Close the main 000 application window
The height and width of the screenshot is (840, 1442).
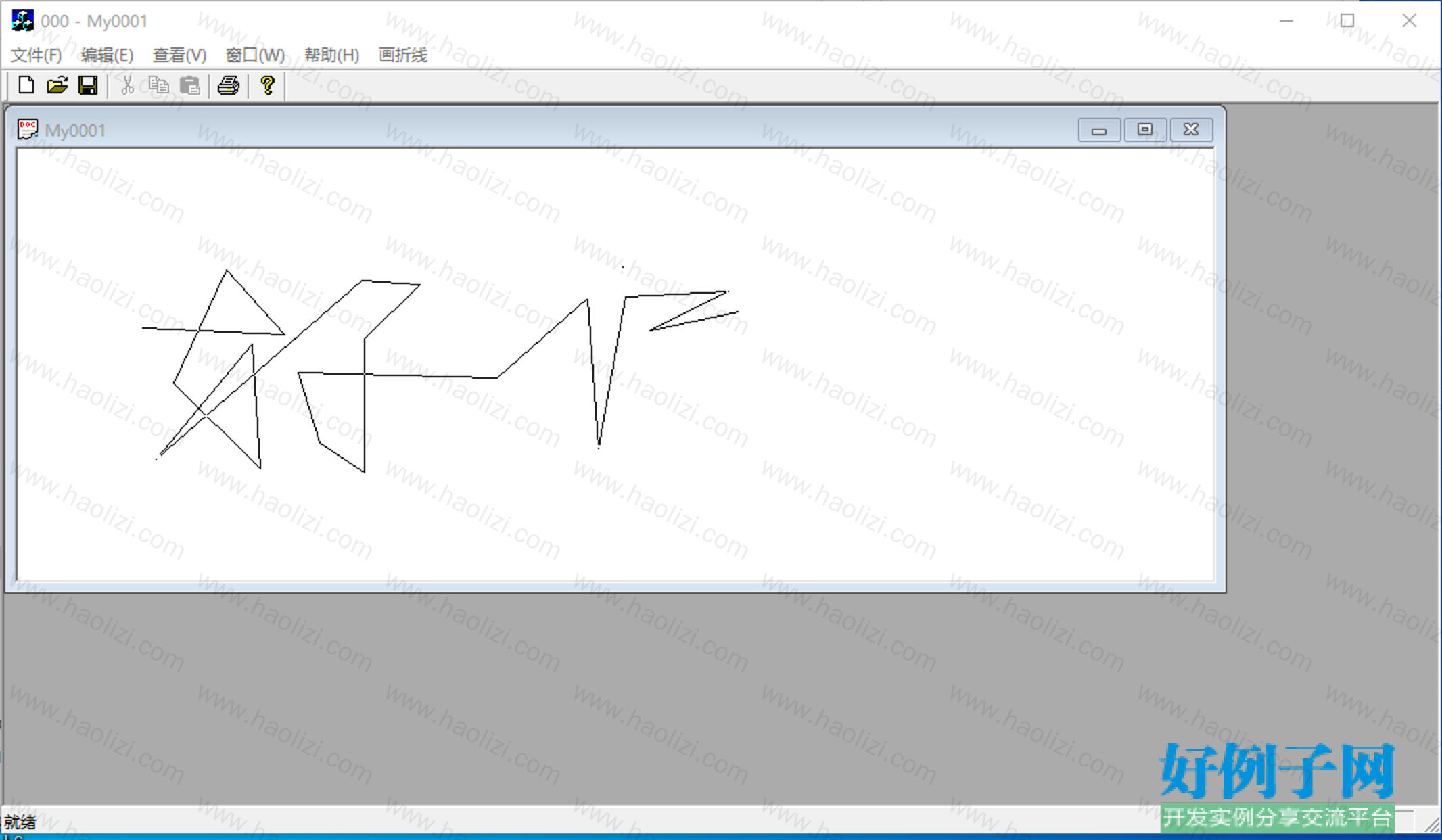[1410, 21]
